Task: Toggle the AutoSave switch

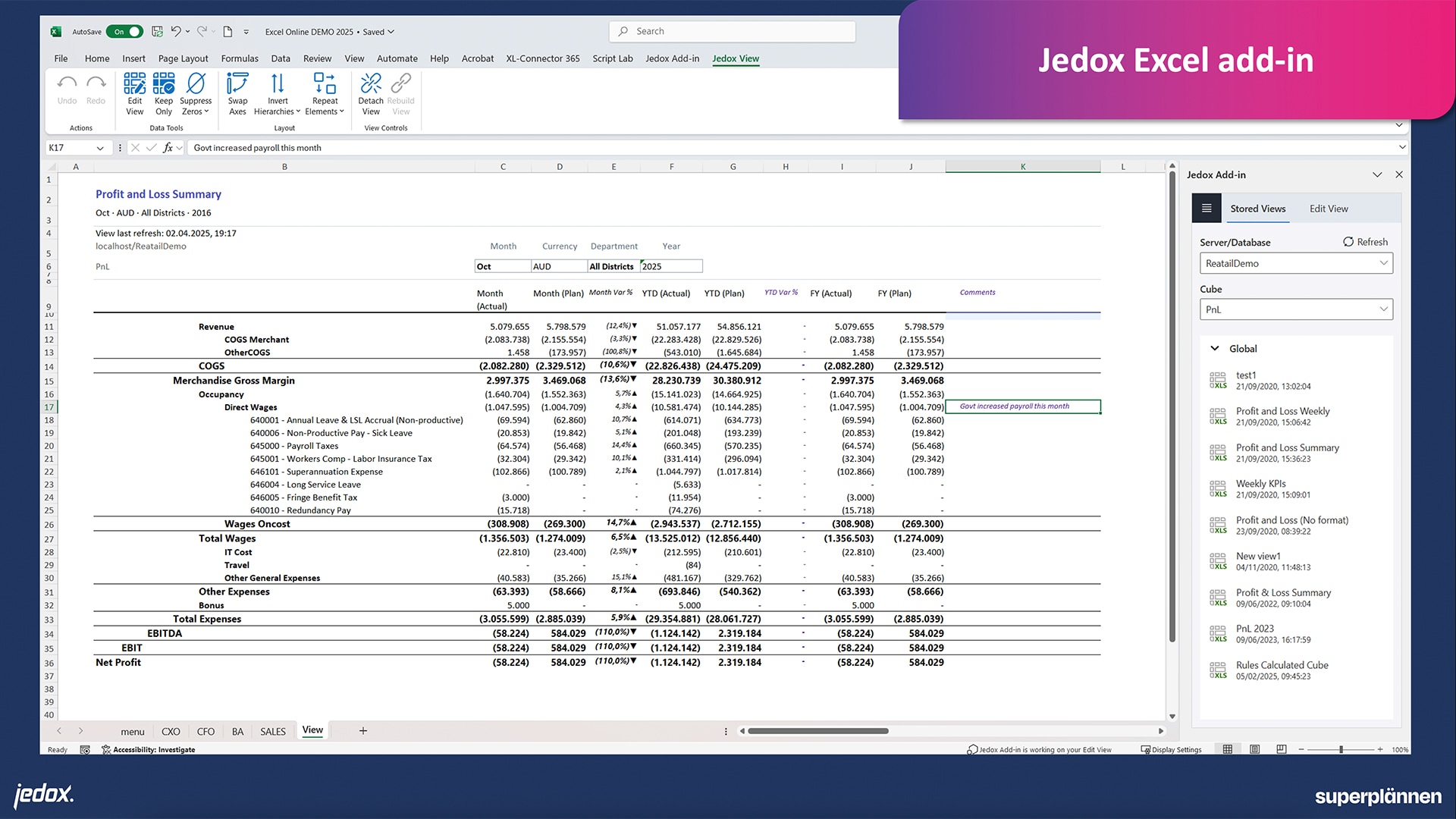Action: point(125,32)
